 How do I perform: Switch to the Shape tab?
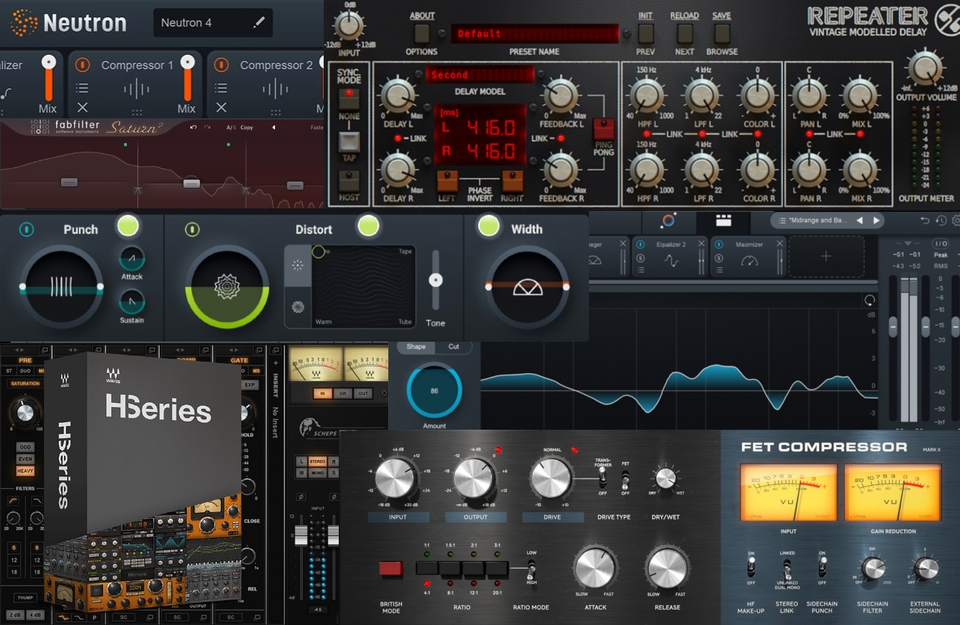[416, 346]
